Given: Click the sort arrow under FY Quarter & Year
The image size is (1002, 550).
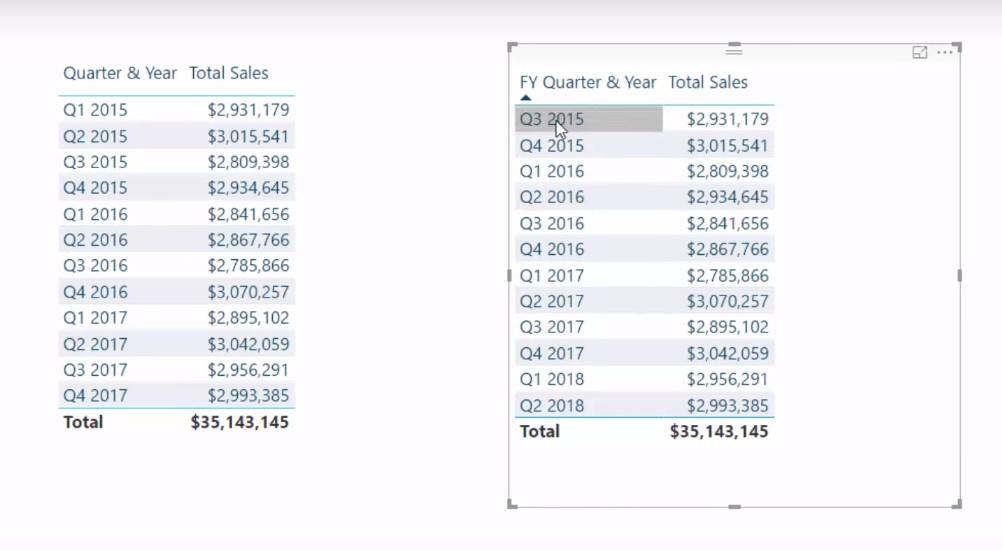Looking at the screenshot, I should tap(525, 98).
